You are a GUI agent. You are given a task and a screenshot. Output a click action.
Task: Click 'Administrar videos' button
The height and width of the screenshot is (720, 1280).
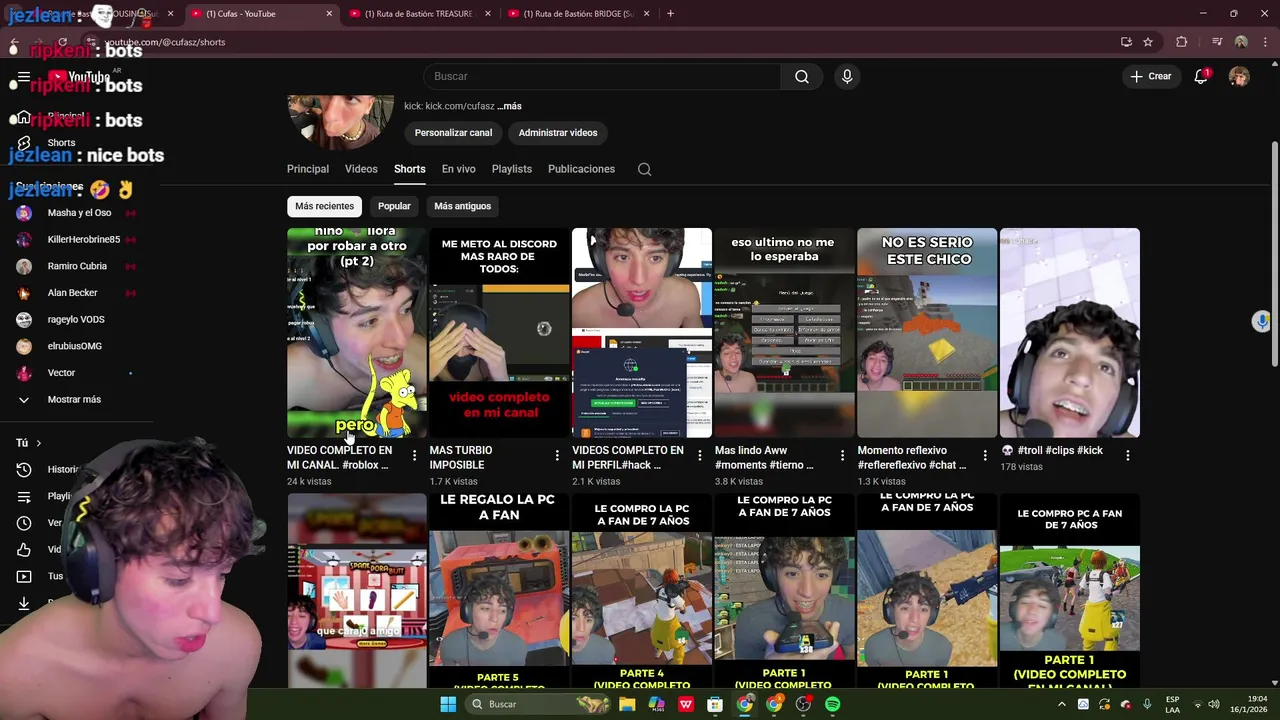pos(558,133)
